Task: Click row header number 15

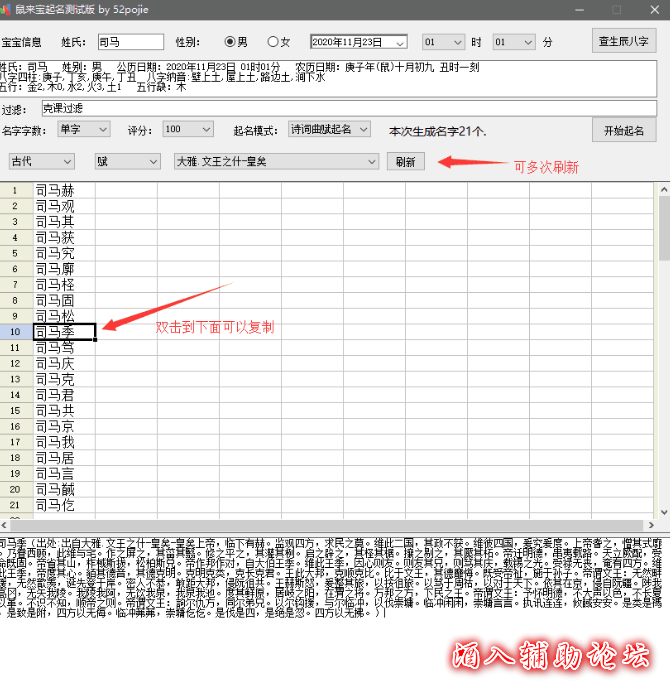Action: pyautogui.click(x=16, y=411)
